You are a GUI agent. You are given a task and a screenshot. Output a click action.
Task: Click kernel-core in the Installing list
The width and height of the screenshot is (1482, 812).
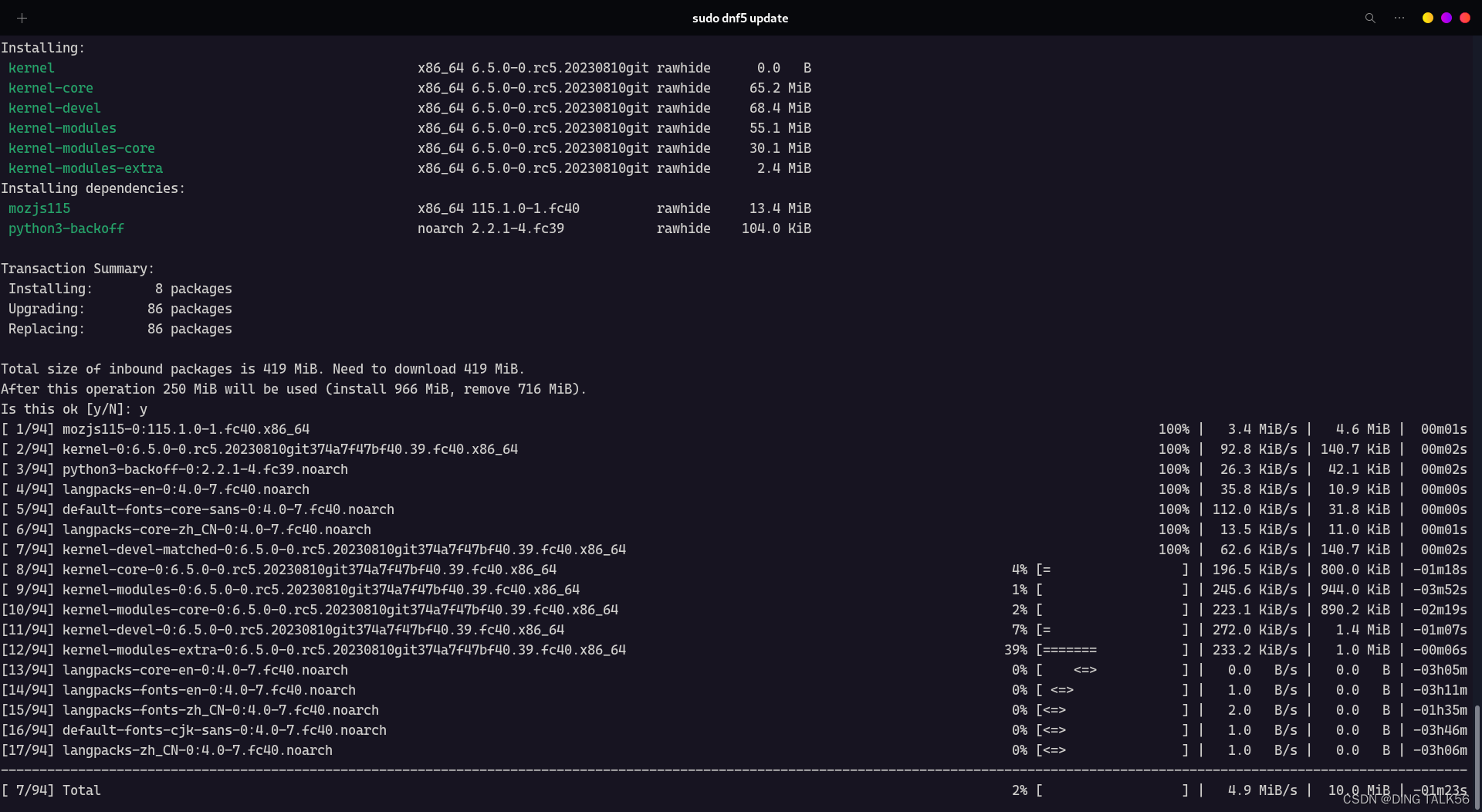pyautogui.click(x=51, y=88)
